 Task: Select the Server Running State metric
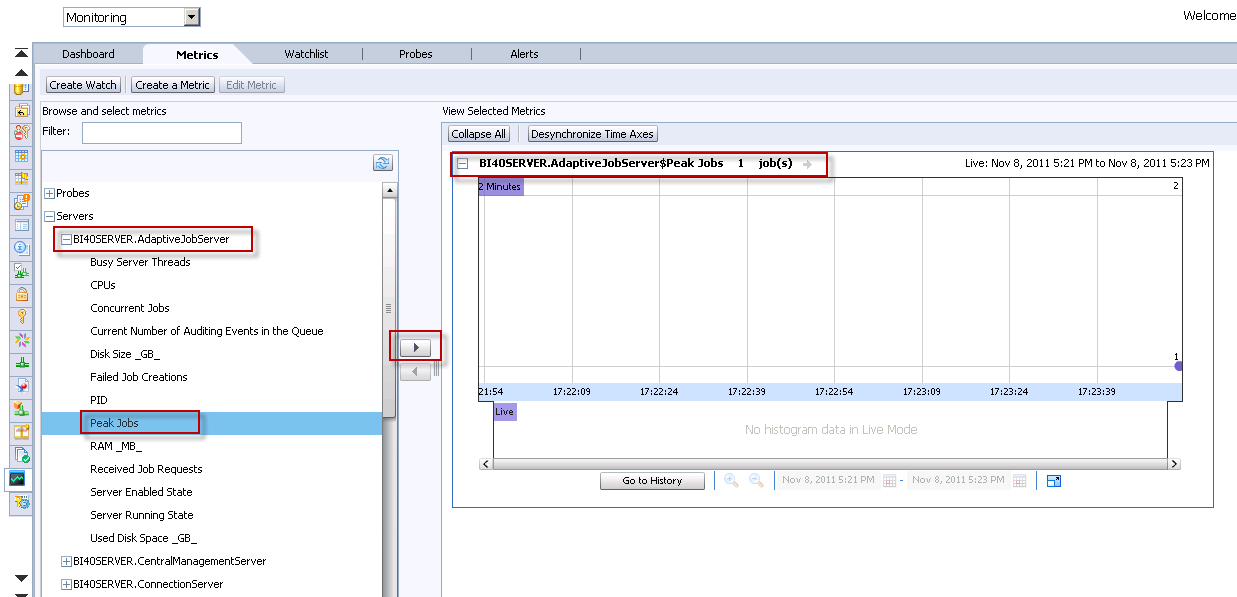tap(142, 515)
